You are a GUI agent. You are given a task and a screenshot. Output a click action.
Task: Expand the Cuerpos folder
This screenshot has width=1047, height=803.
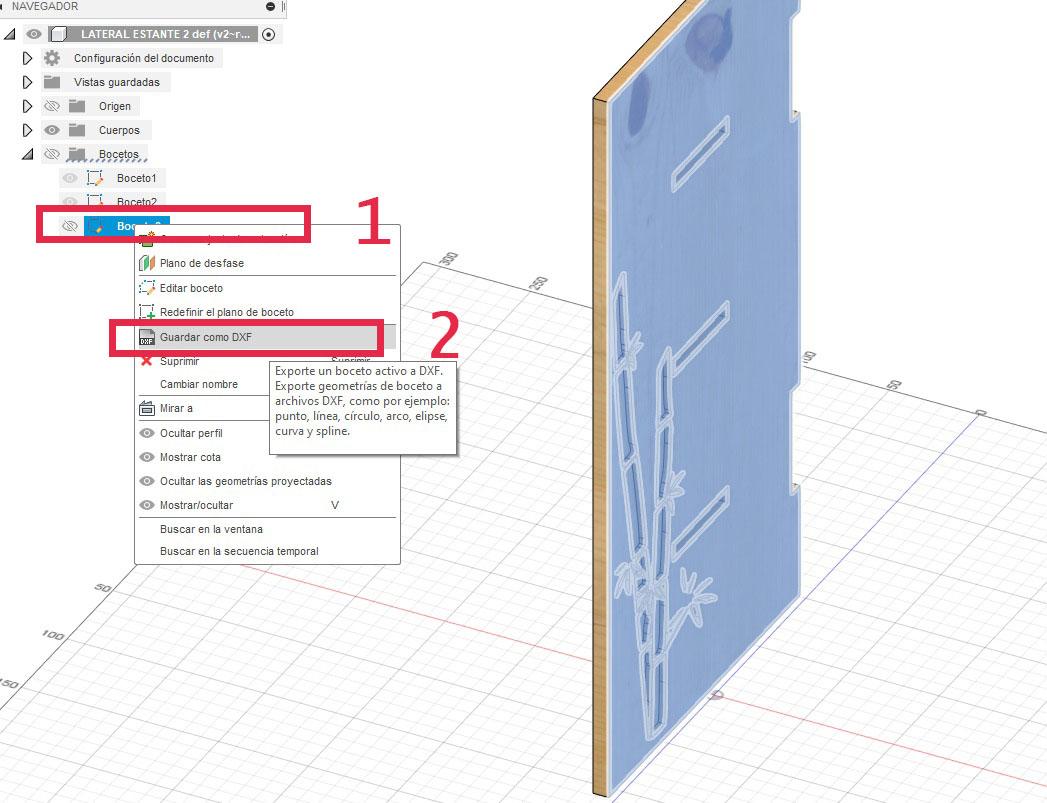[x=27, y=130]
